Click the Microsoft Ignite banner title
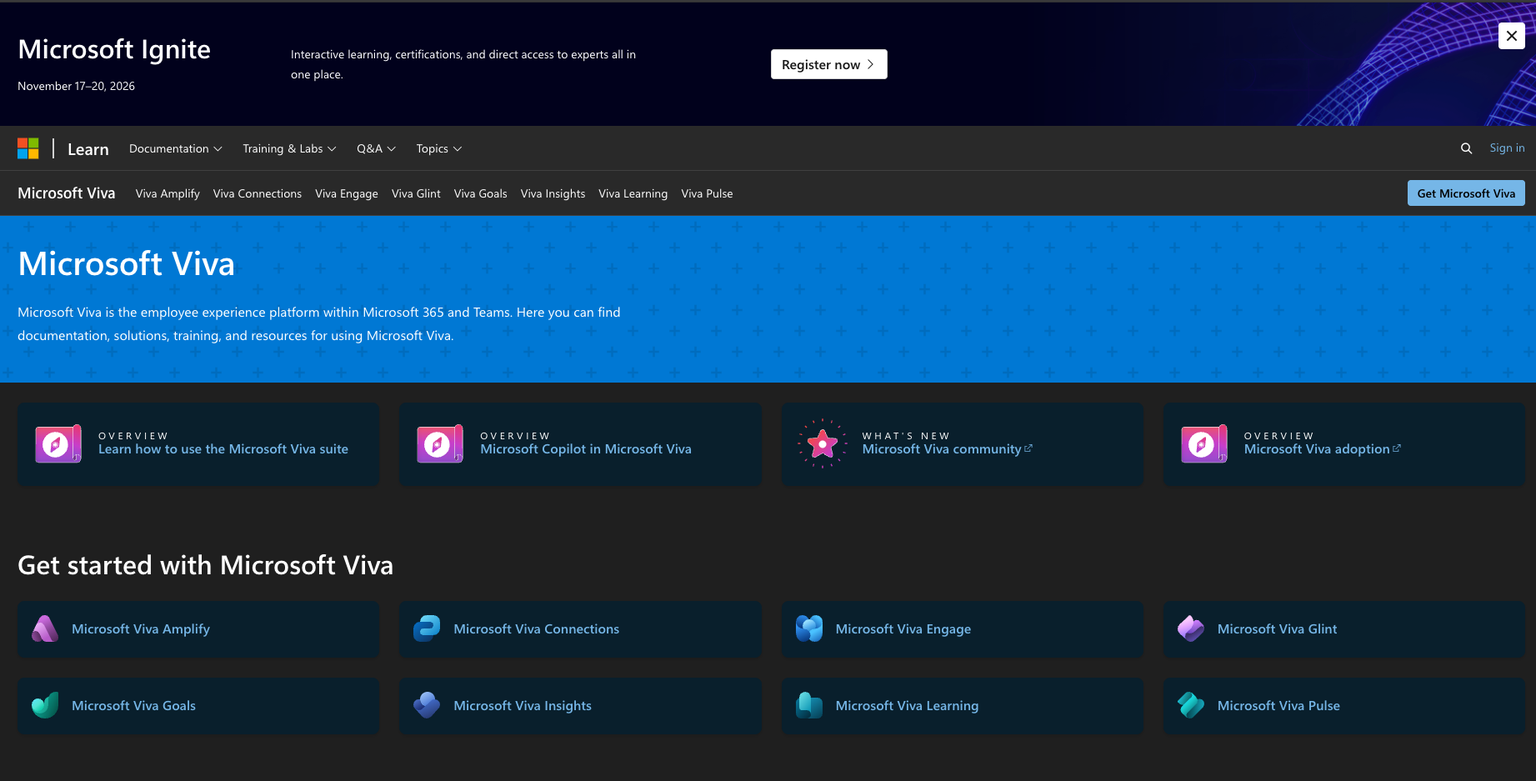Image resolution: width=1536 pixels, height=781 pixels. point(114,49)
